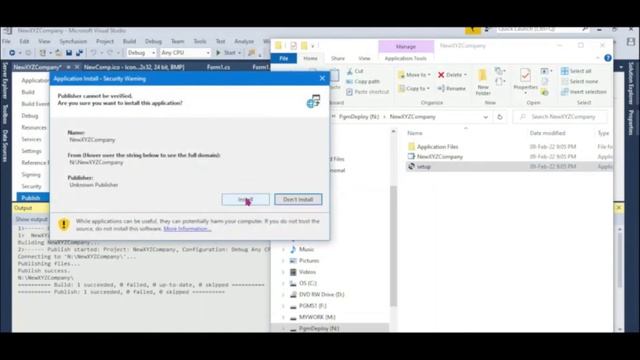This screenshot has width=640, height=360.
Task: Click the Install button in the security warning
Action: (x=245, y=199)
